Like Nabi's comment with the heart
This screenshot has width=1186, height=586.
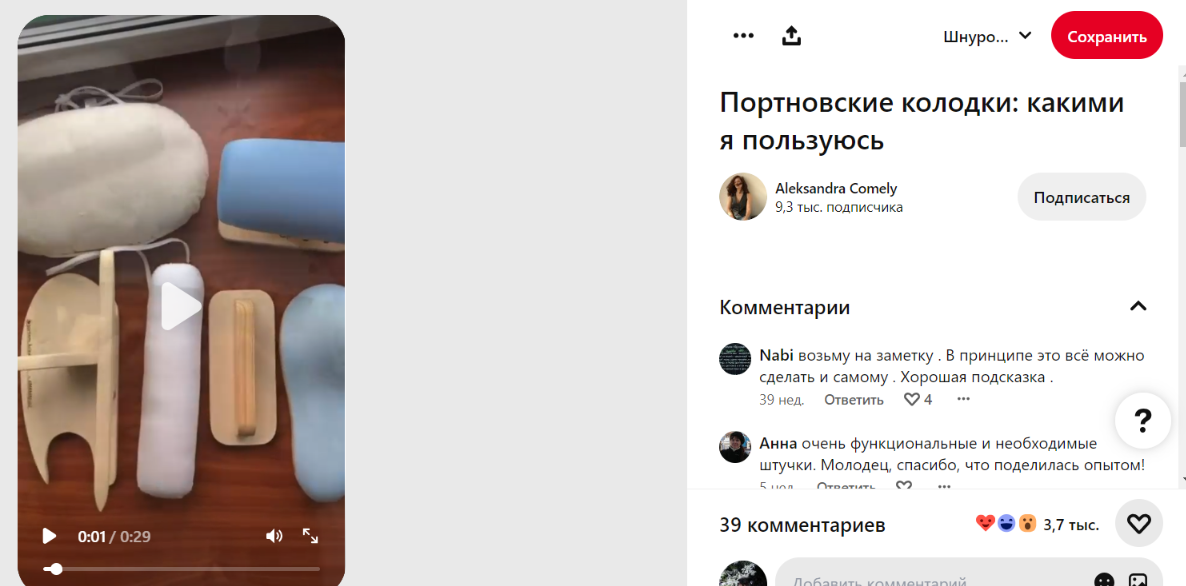click(912, 399)
